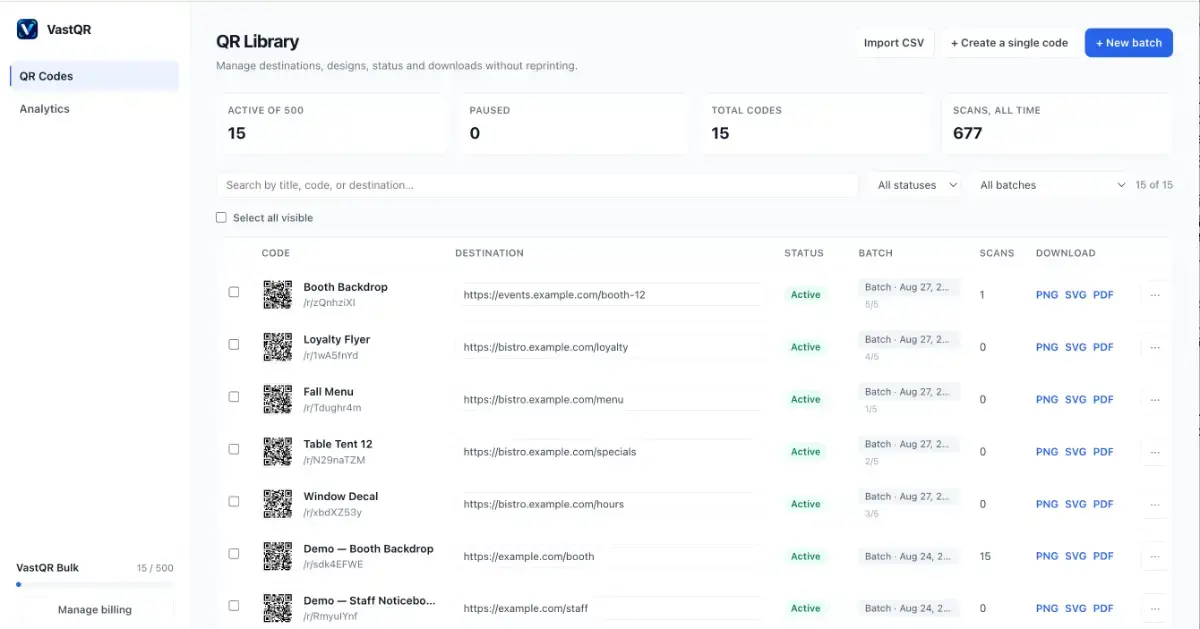This screenshot has height=629, width=1200.
Task: Open more options for Table Tent 12 row
Action: point(1155,452)
